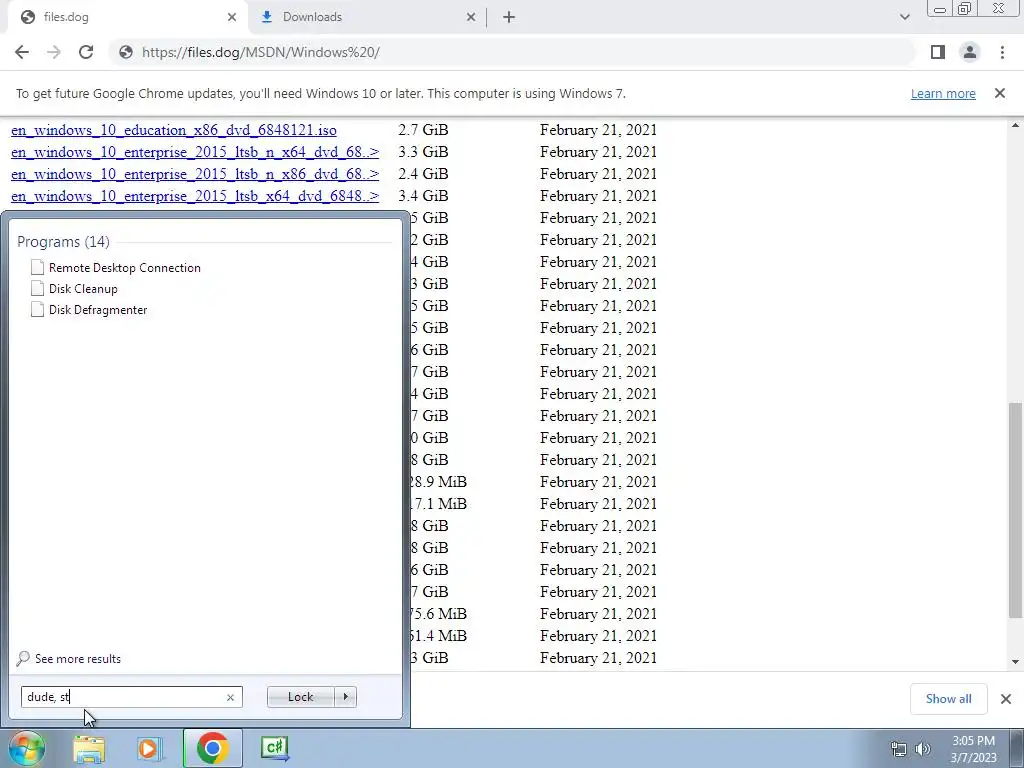Go back with the browser back arrow
The height and width of the screenshot is (768, 1024).
[x=22, y=52]
